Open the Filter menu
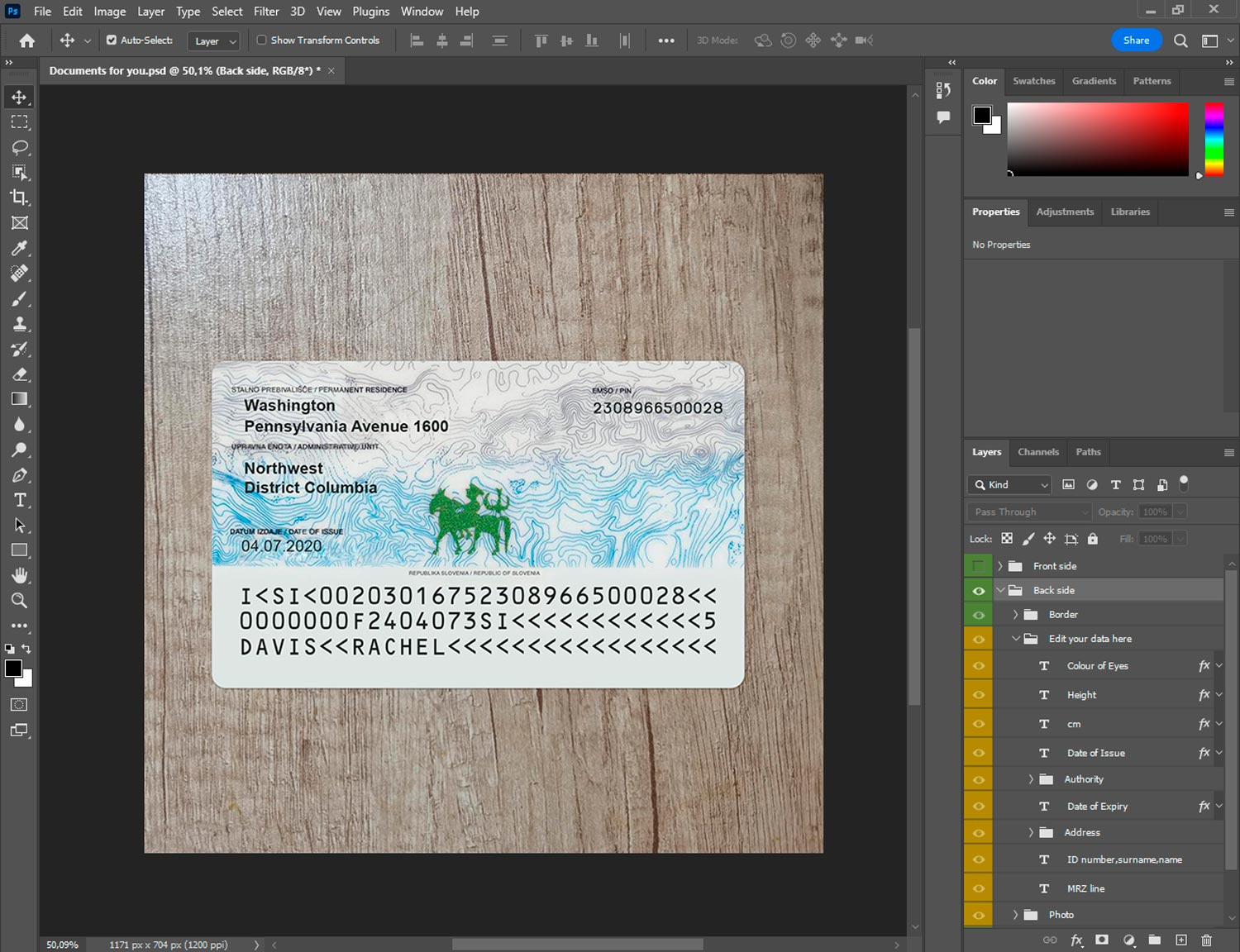This screenshot has height=952, width=1240. click(x=265, y=12)
